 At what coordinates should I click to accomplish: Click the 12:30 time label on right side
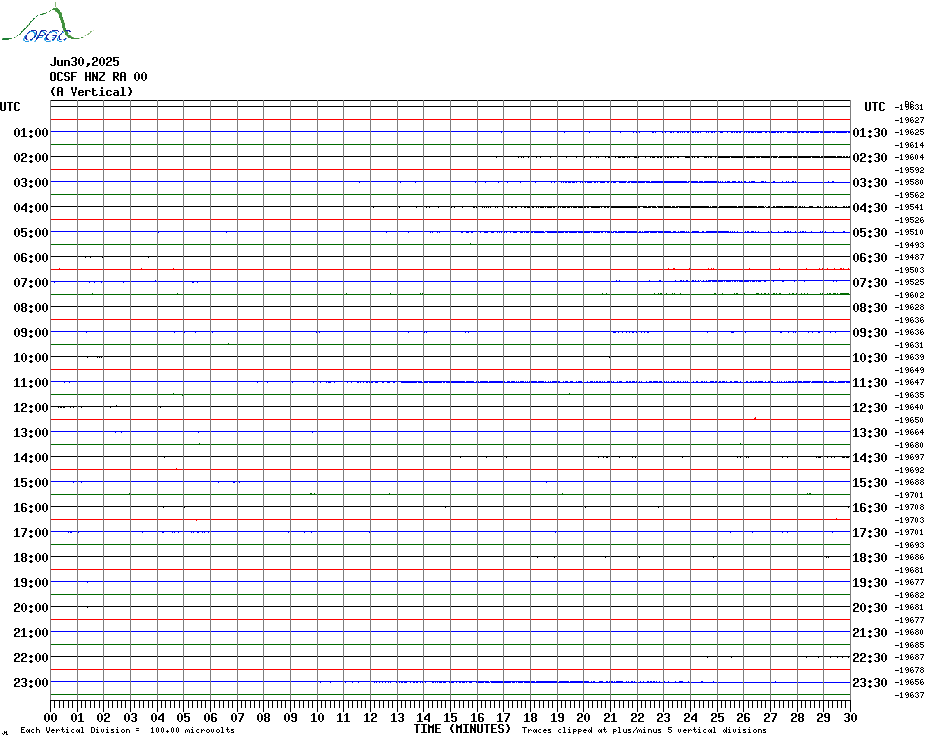click(x=870, y=408)
